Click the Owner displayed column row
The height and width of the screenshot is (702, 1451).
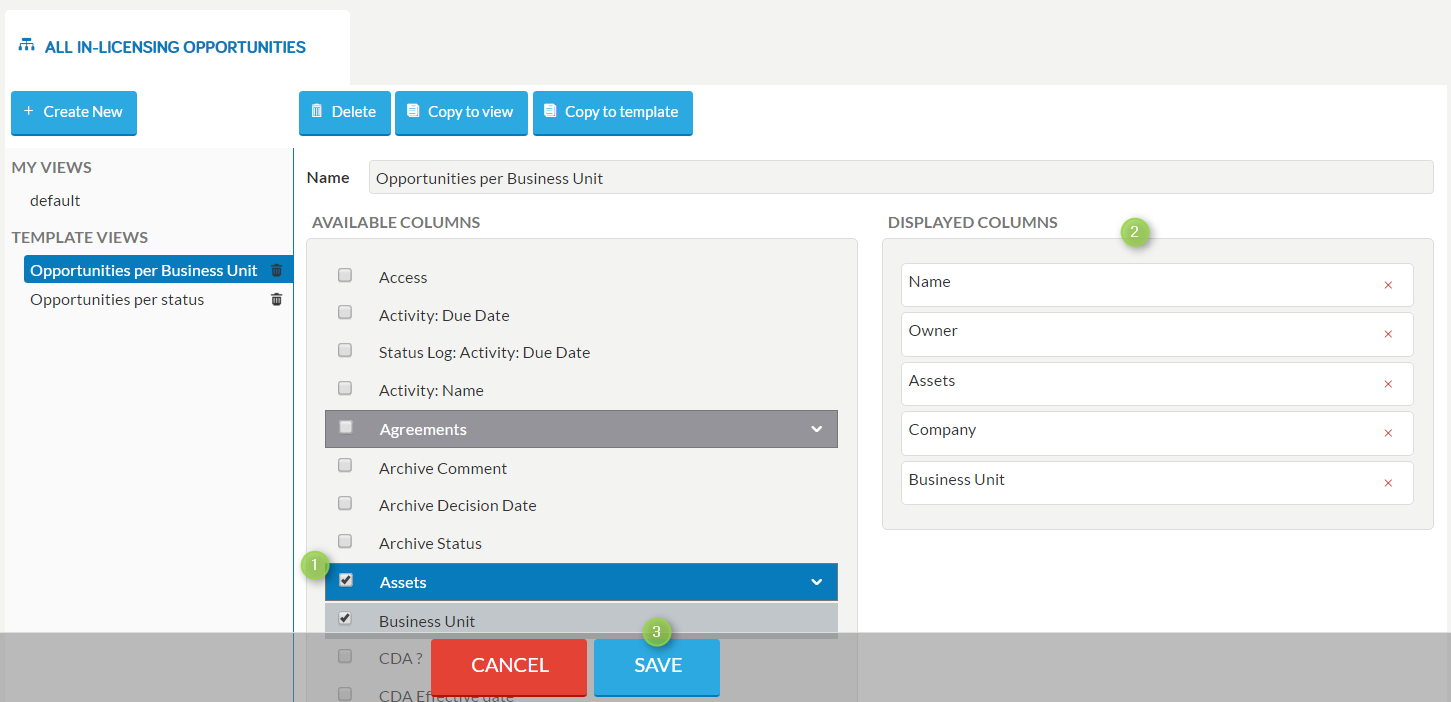pyautogui.click(x=1157, y=334)
